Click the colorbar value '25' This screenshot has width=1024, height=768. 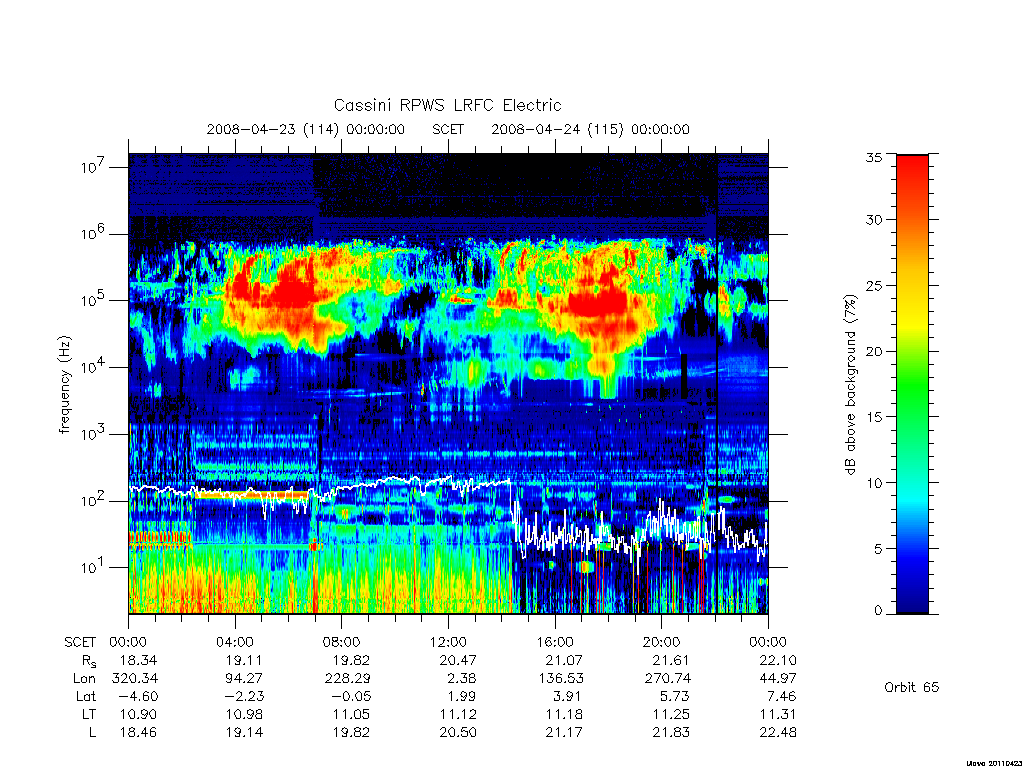(x=873, y=285)
